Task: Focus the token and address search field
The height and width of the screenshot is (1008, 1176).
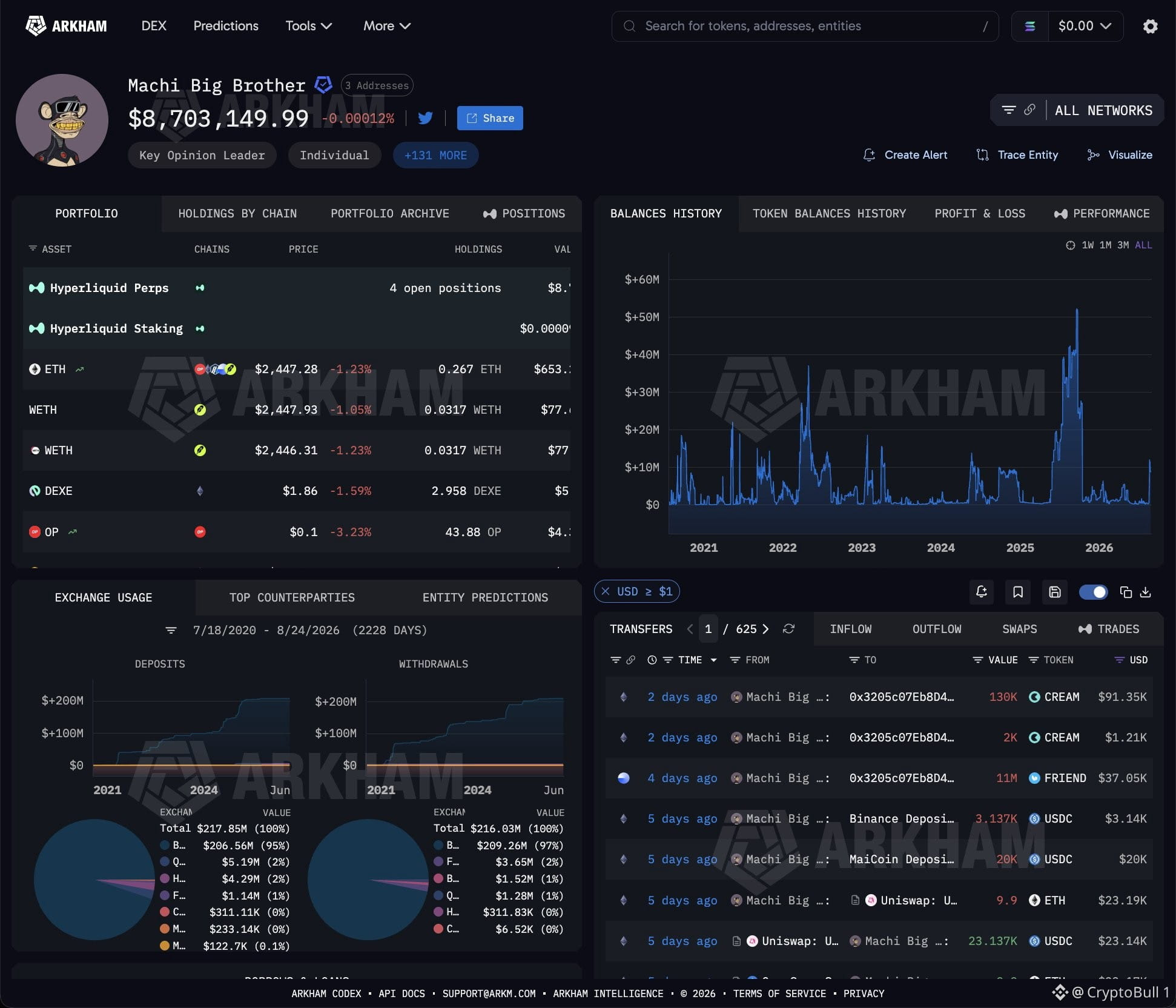Action: (805, 26)
